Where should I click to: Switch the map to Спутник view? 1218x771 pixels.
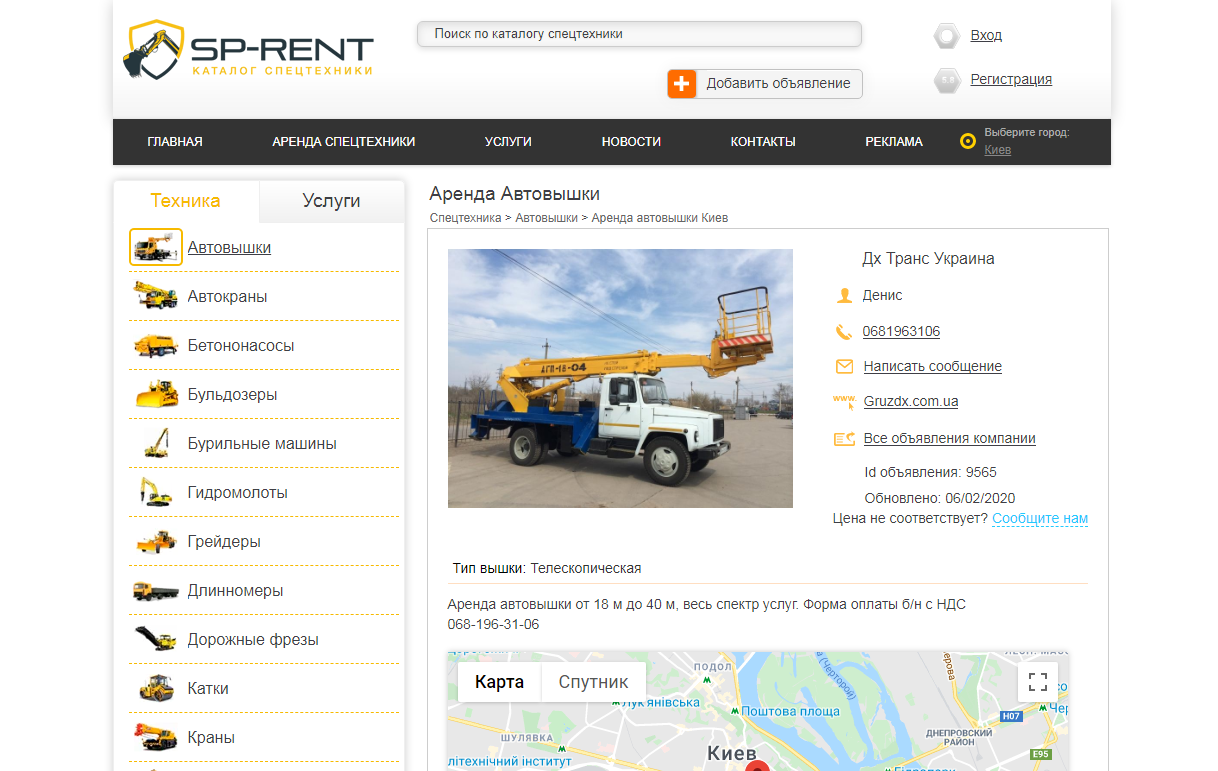pos(593,682)
